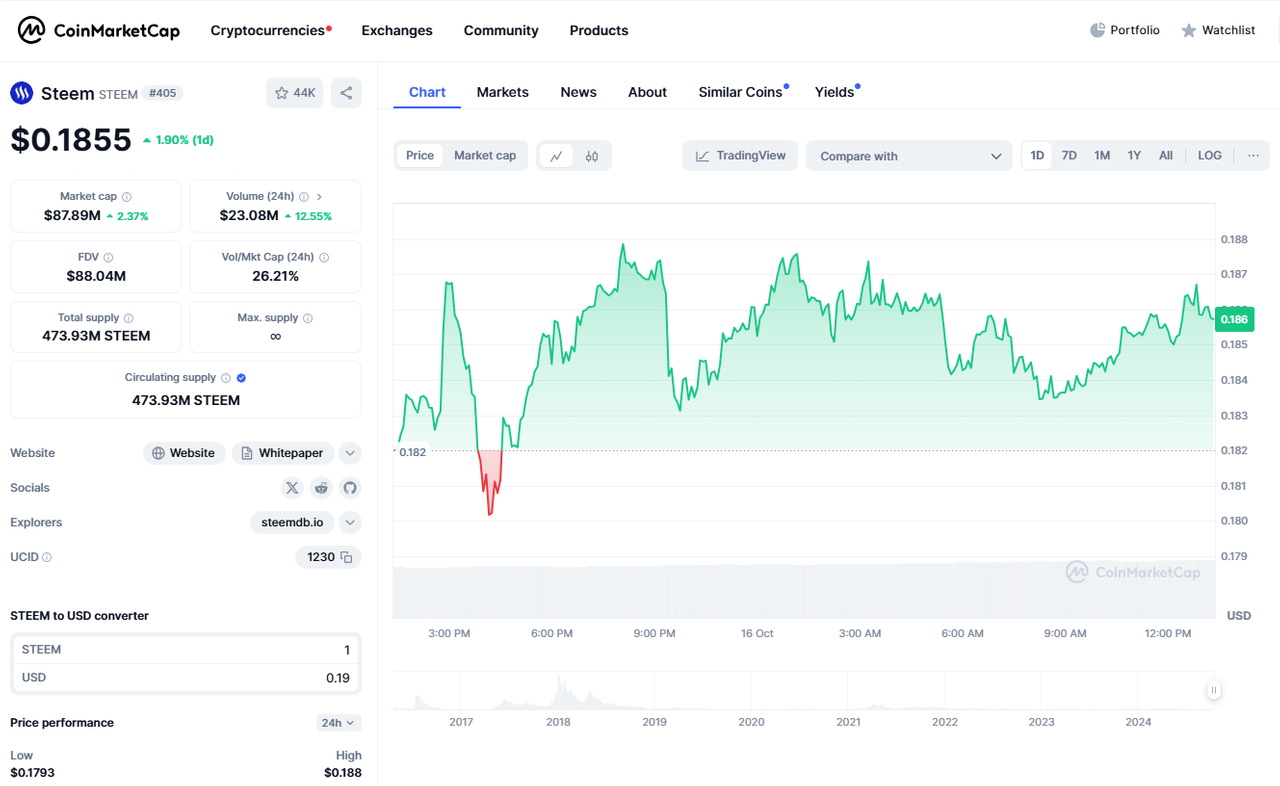The height and width of the screenshot is (786, 1280).
Task: Copy the UCID 1230 value
Action: tap(347, 557)
